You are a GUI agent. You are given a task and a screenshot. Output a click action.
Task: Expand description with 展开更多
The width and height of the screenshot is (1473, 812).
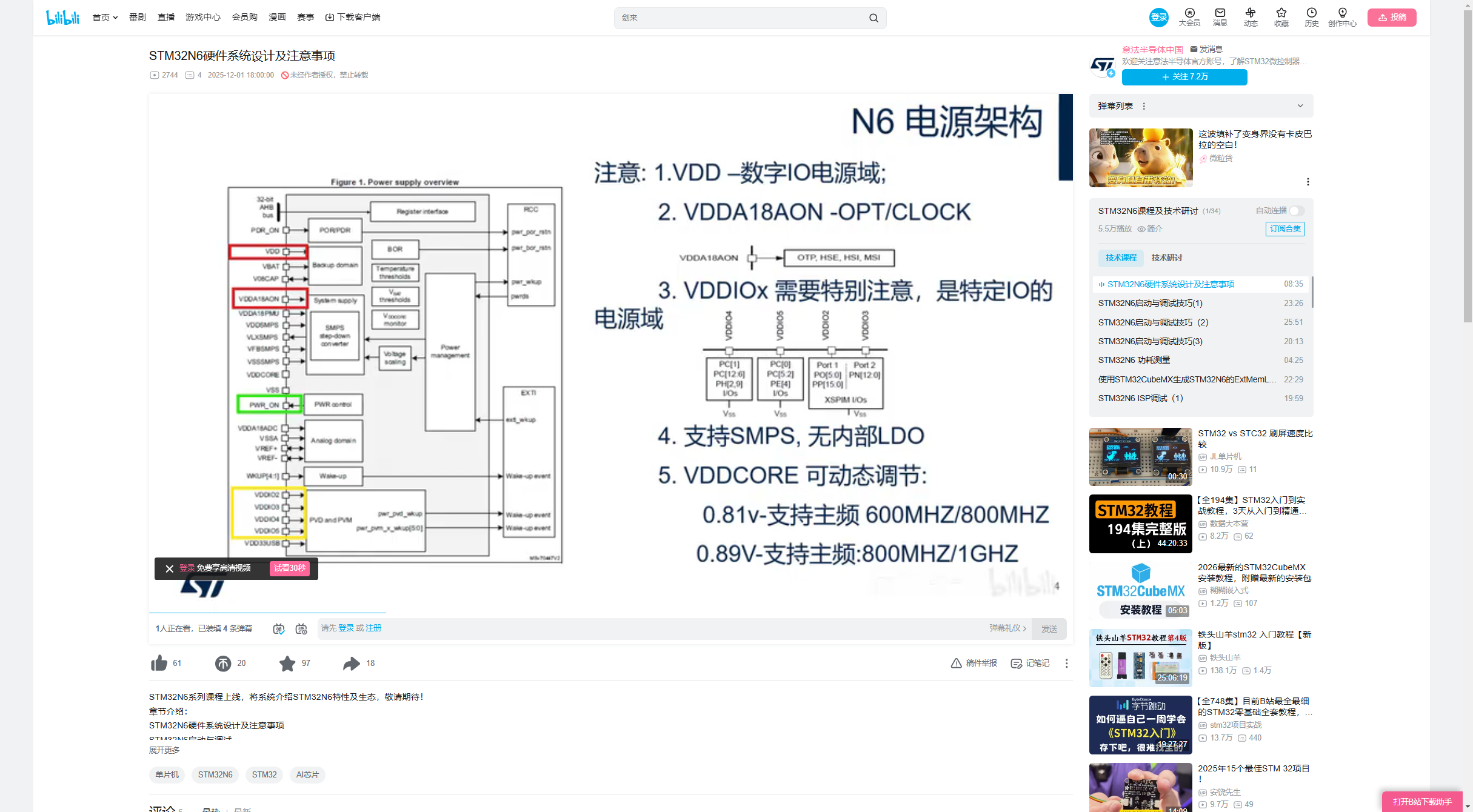pos(164,750)
